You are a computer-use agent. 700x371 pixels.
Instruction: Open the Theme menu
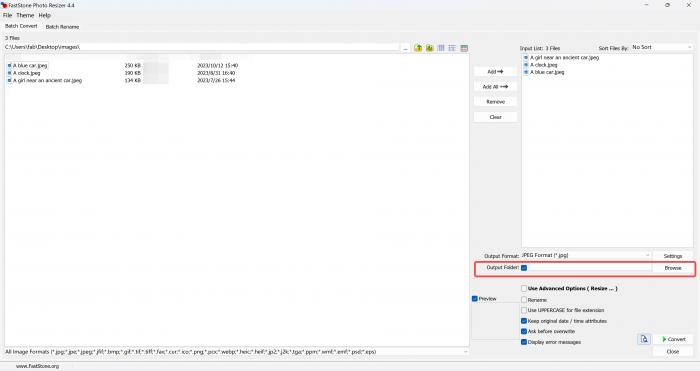pos(25,15)
